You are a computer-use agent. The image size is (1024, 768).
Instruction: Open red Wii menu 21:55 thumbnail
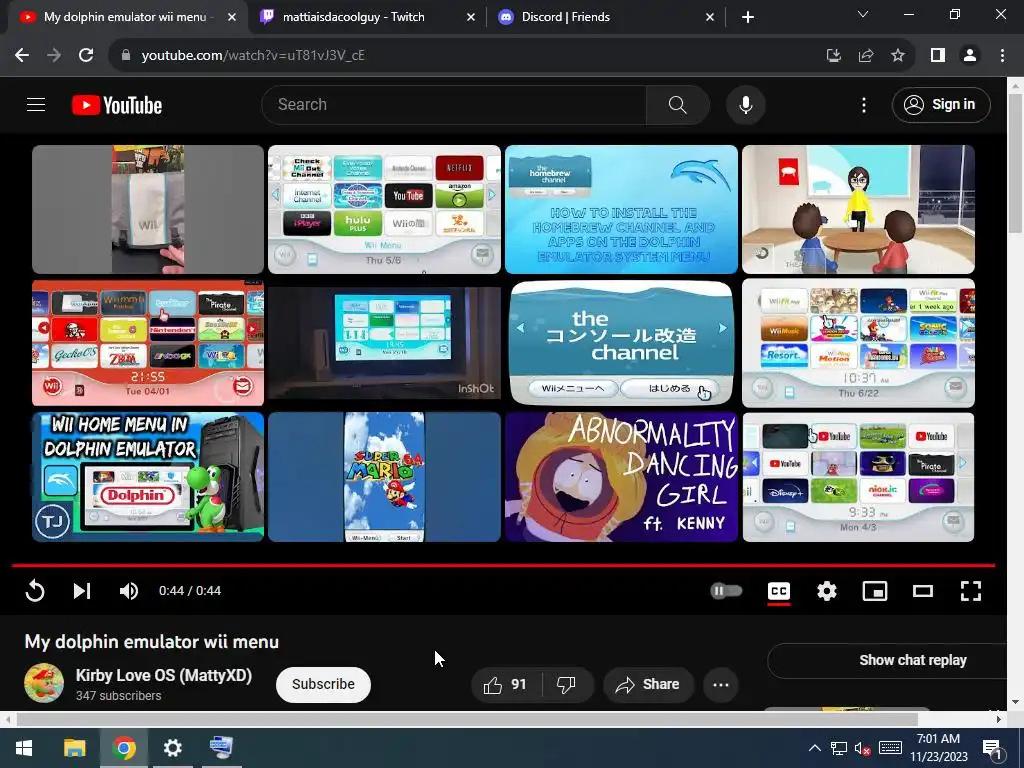[148, 344]
